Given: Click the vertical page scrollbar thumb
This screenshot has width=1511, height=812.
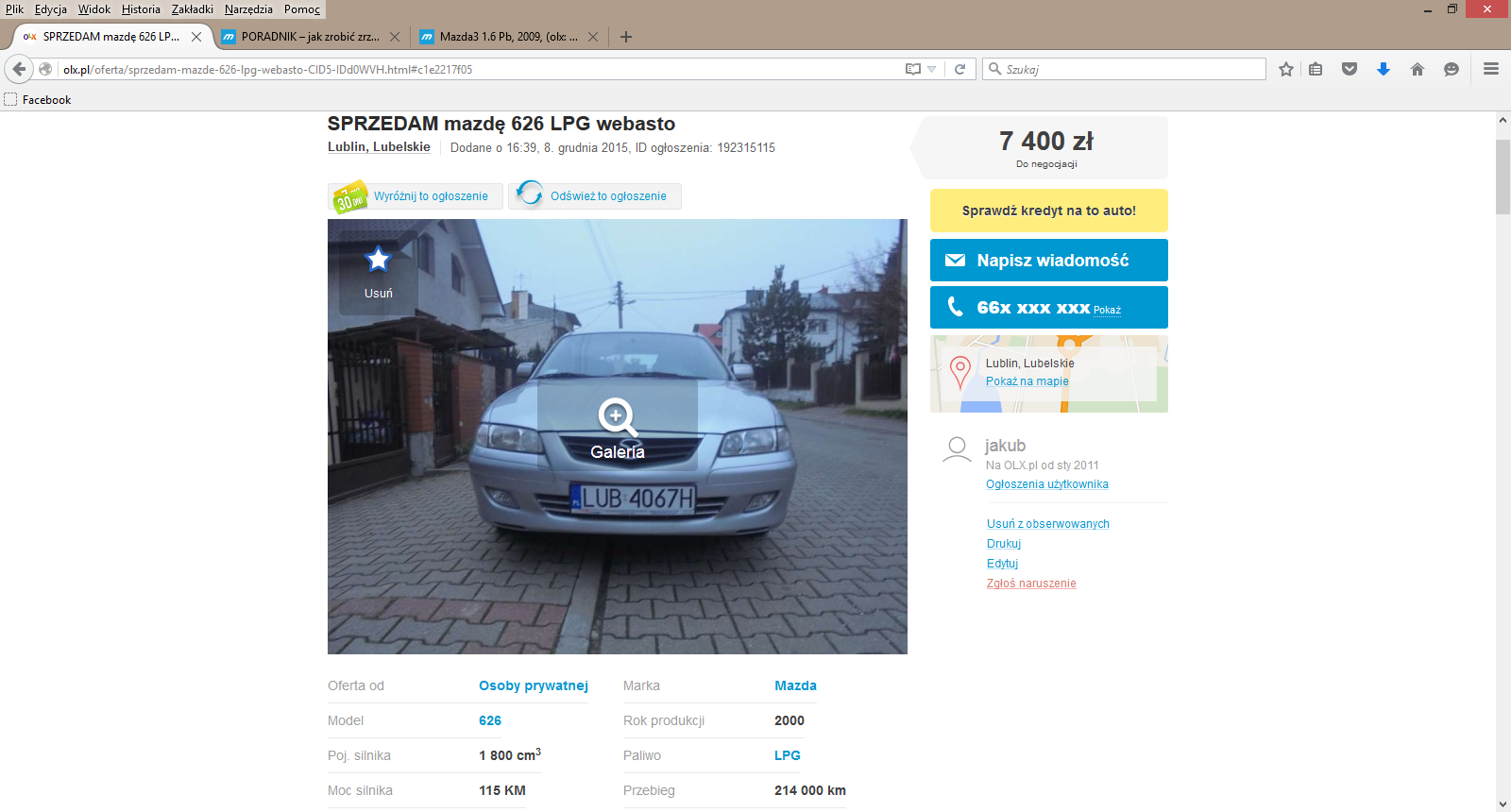Looking at the screenshot, I should (1503, 177).
